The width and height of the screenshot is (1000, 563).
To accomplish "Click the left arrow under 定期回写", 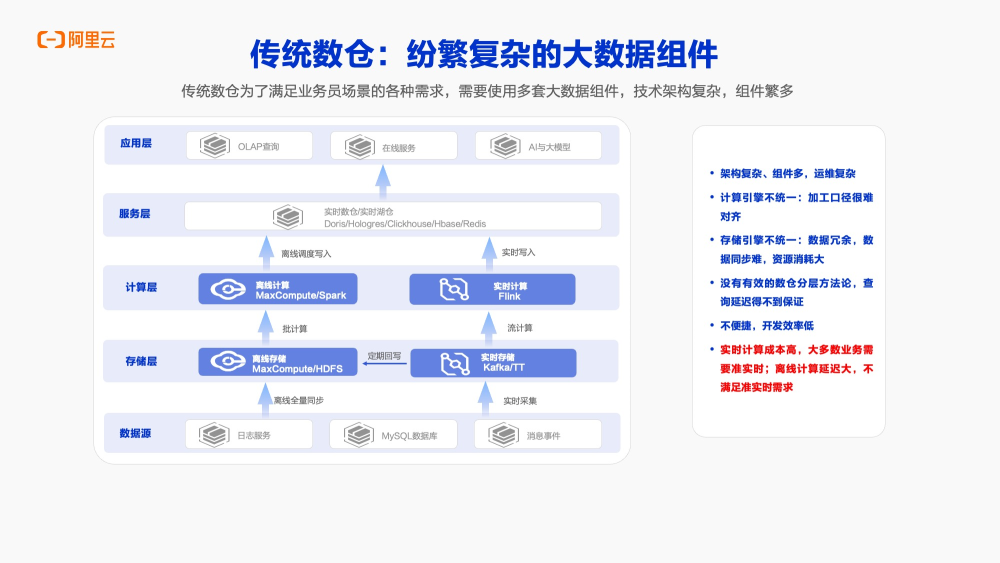I will [x=385, y=363].
